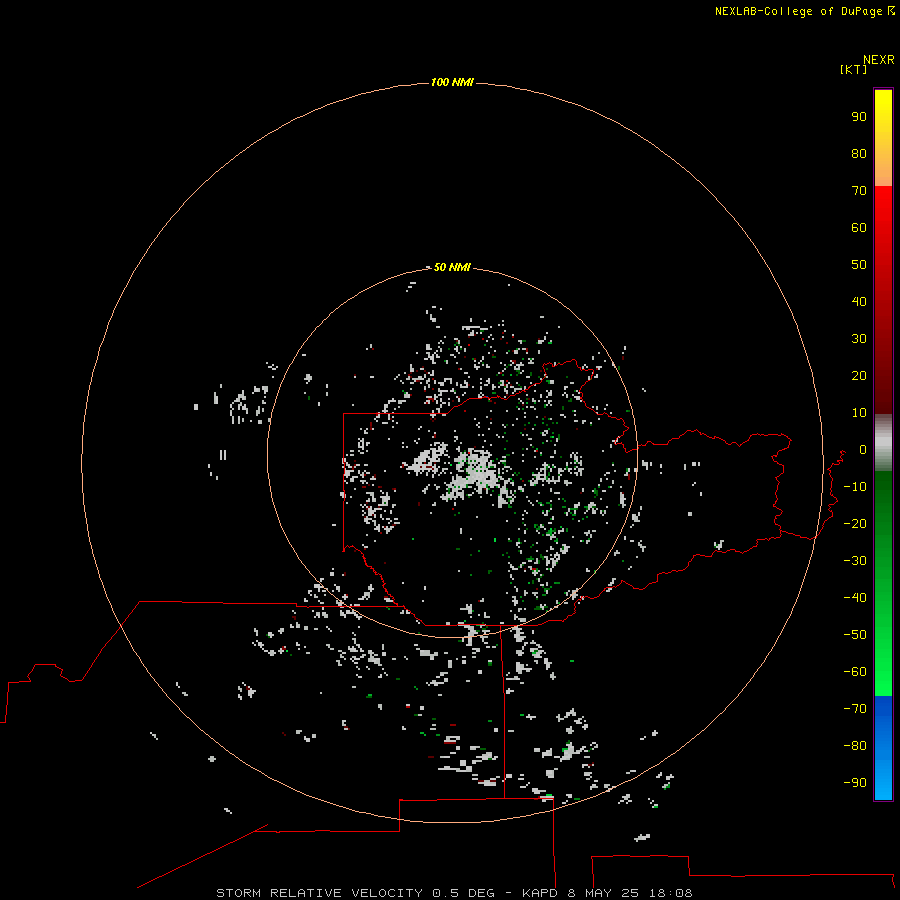Click the -60 value on the velocity scale
The height and width of the screenshot is (900, 900).
pyautogui.click(x=855, y=672)
